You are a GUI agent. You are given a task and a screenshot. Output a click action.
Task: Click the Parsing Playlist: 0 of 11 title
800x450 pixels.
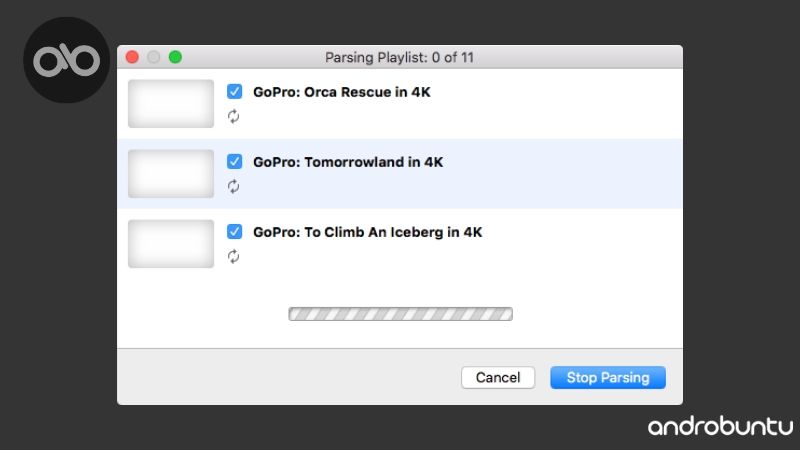[x=399, y=58]
